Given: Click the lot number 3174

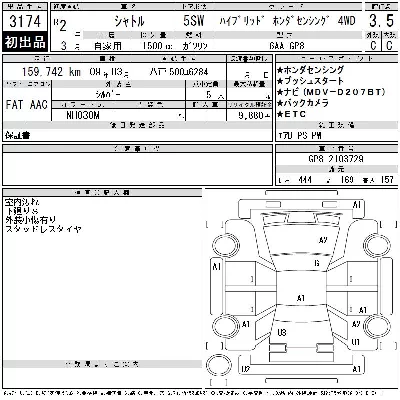Looking at the screenshot, I should (x=25, y=22).
